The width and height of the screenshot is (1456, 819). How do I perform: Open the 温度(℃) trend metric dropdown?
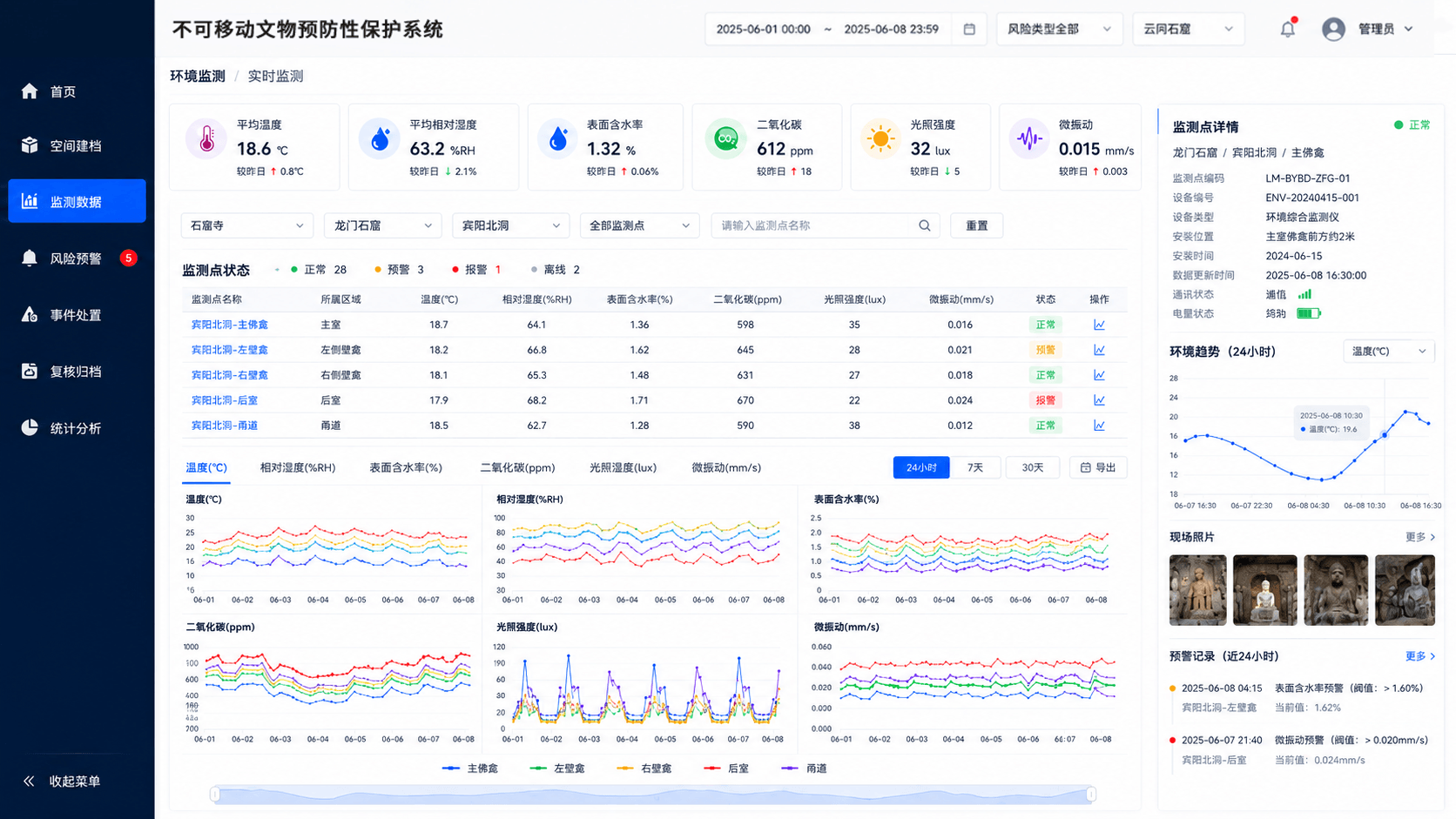[1388, 351]
